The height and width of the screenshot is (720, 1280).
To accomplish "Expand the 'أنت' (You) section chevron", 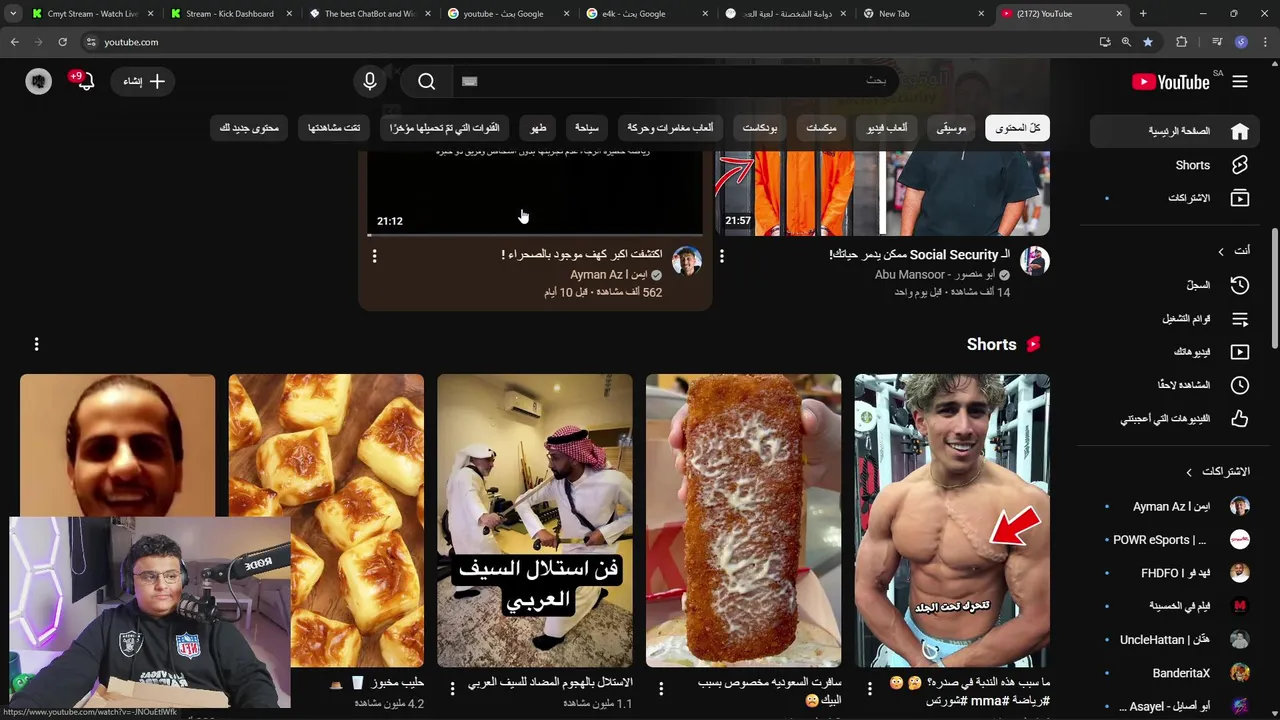I will click(x=1221, y=251).
